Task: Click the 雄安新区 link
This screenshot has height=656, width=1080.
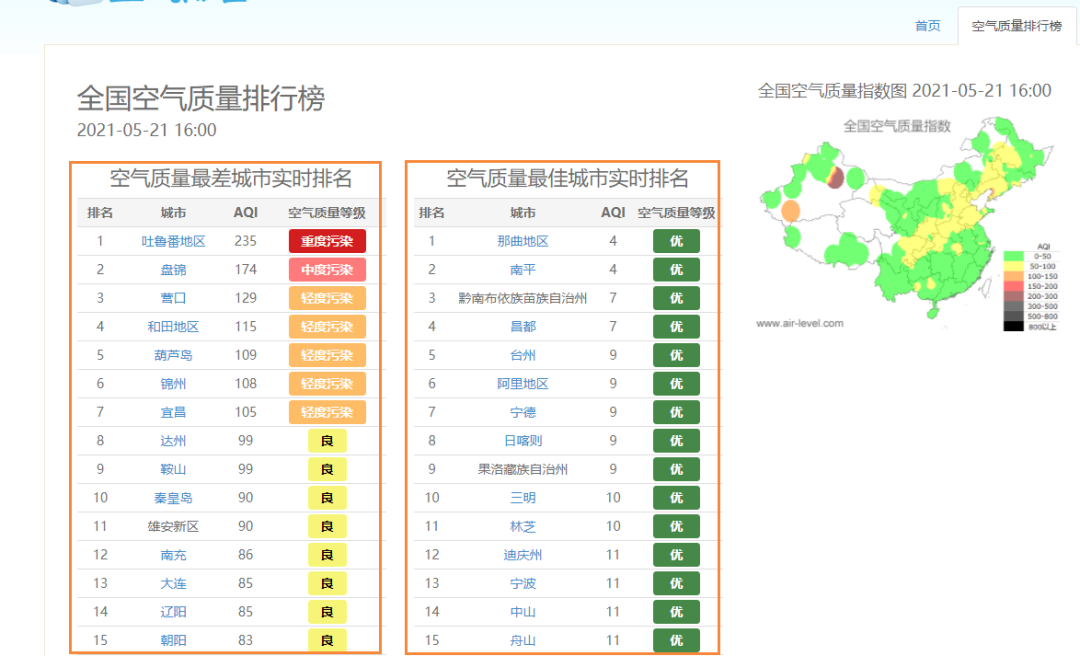Action: point(170,526)
